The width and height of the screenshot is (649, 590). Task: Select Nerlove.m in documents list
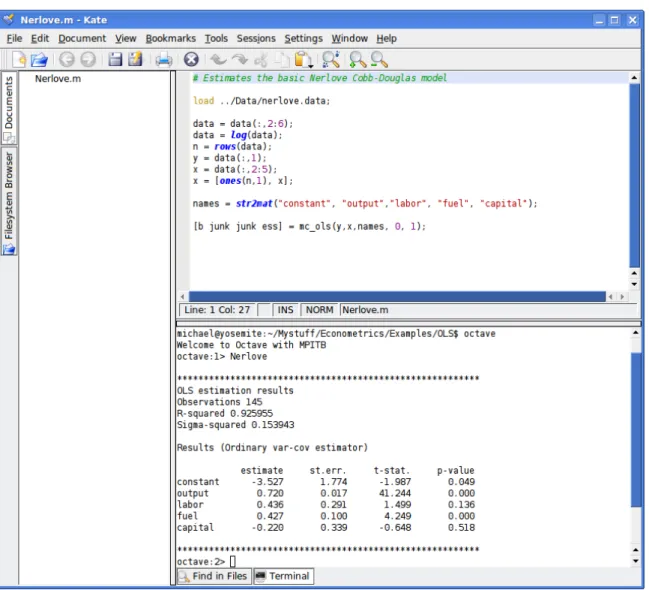click(58, 79)
